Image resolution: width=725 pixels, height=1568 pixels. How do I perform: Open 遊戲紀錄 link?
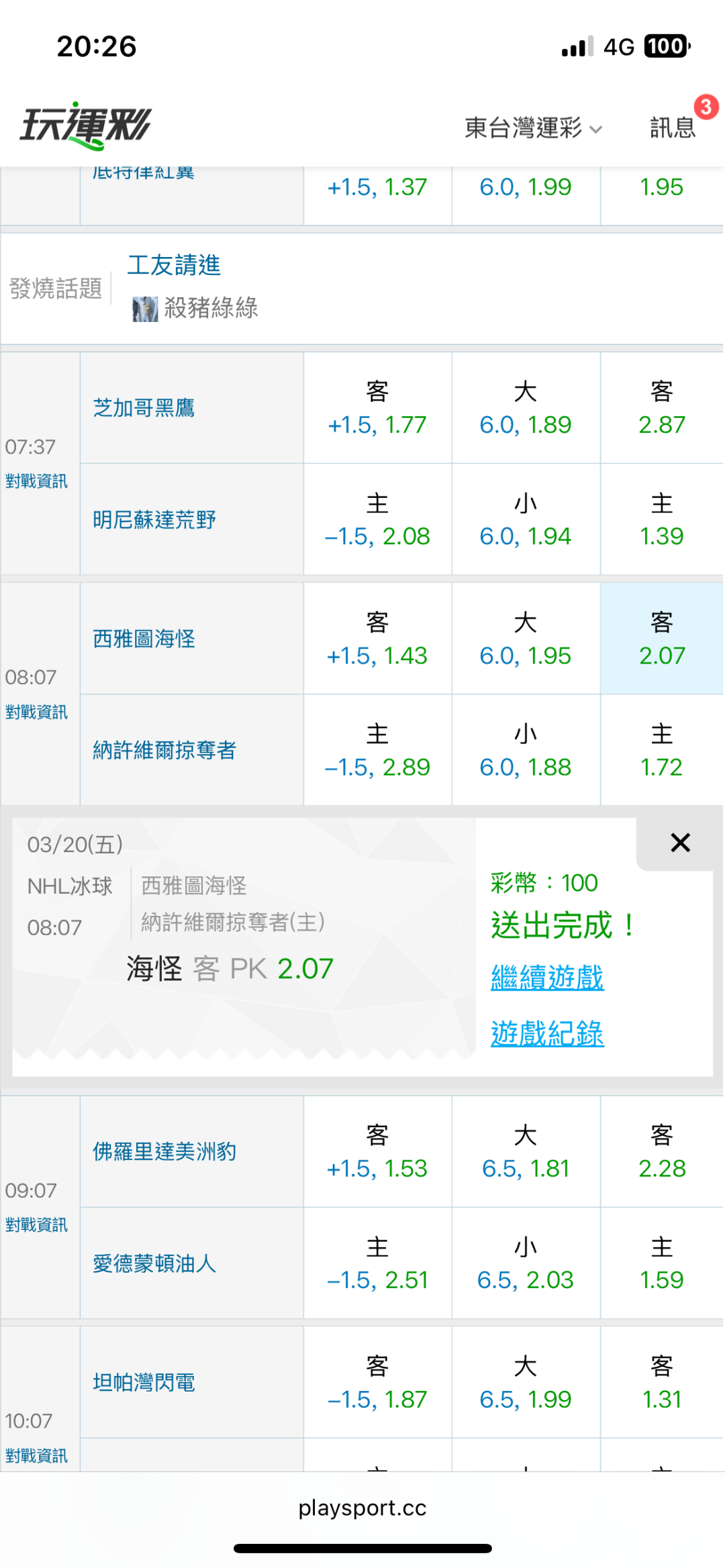547,1033
